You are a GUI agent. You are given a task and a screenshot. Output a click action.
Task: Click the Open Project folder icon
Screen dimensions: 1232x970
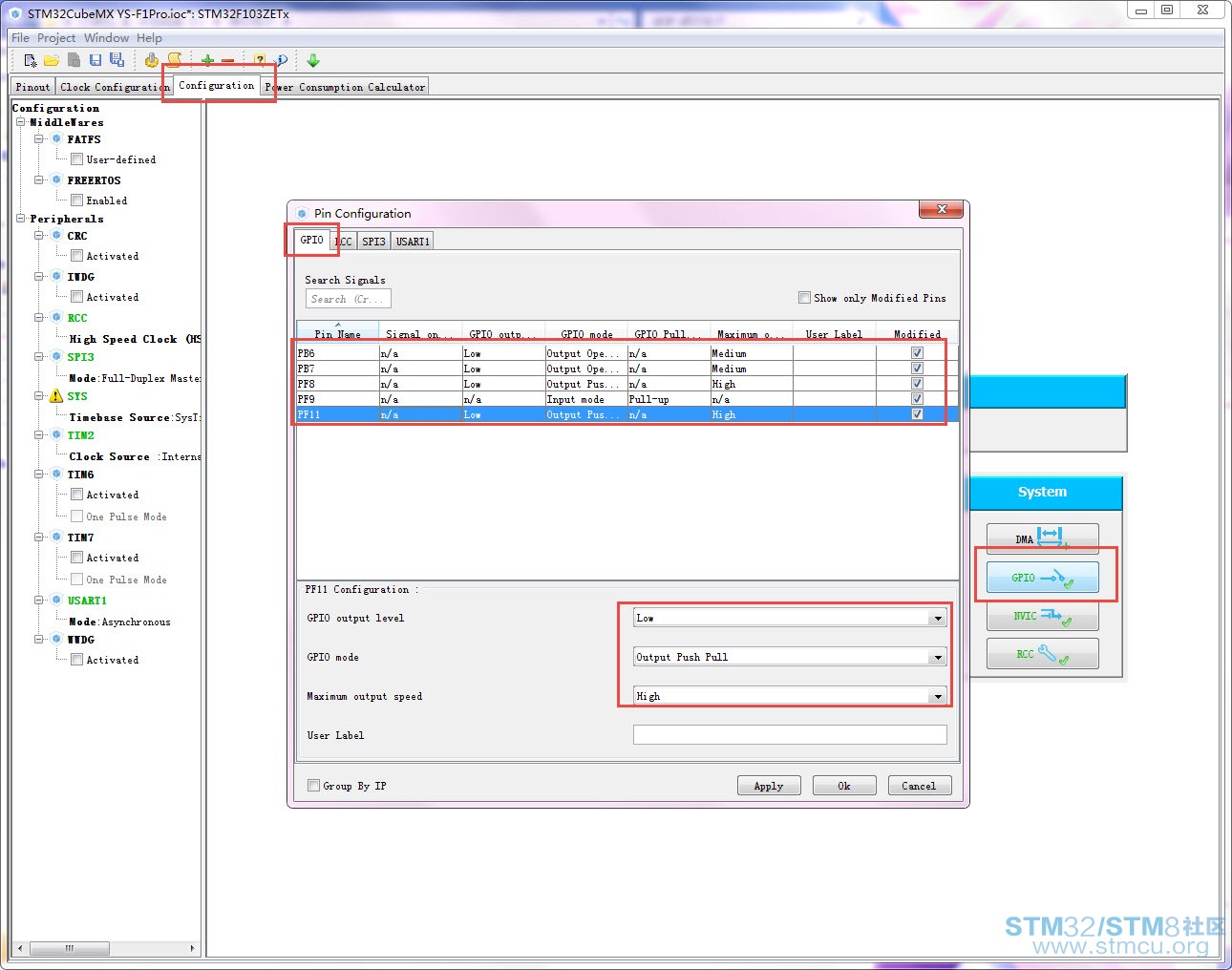coord(52,60)
